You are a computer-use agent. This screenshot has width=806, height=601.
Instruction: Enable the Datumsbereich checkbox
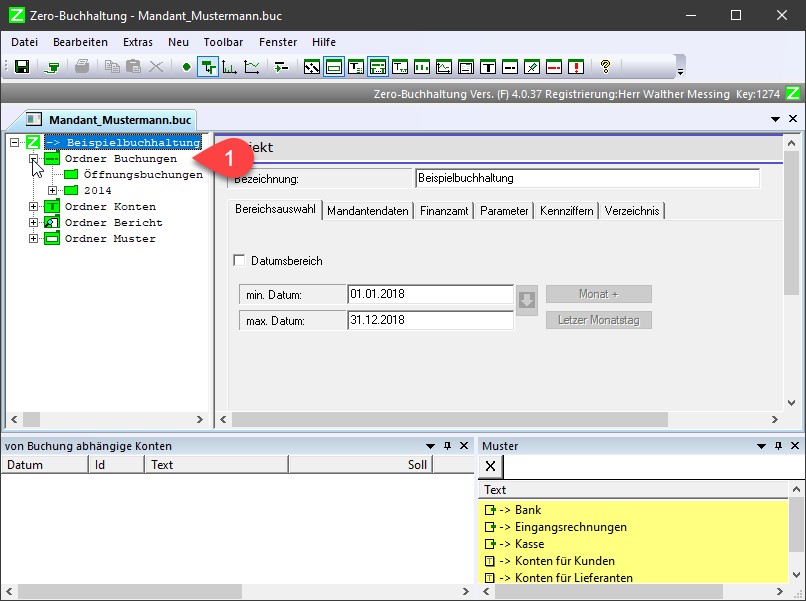pos(239,261)
